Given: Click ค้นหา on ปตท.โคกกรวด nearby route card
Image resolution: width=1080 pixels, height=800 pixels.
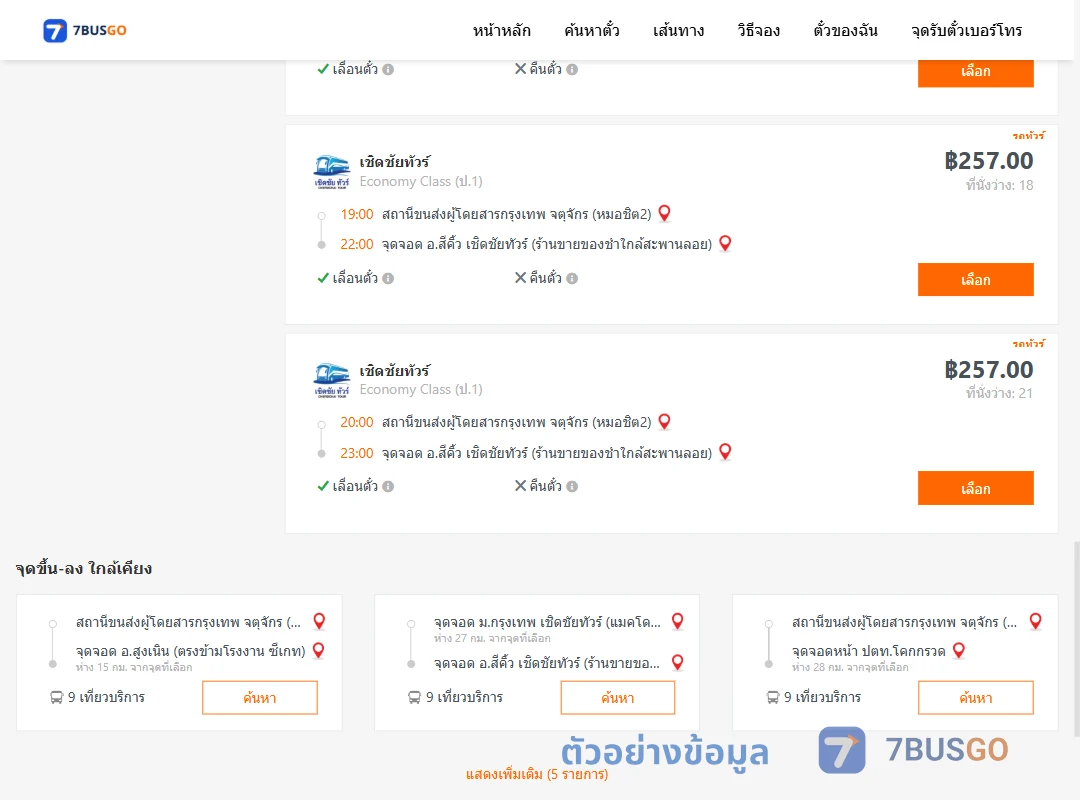Looking at the screenshot, I should [976, 698].
